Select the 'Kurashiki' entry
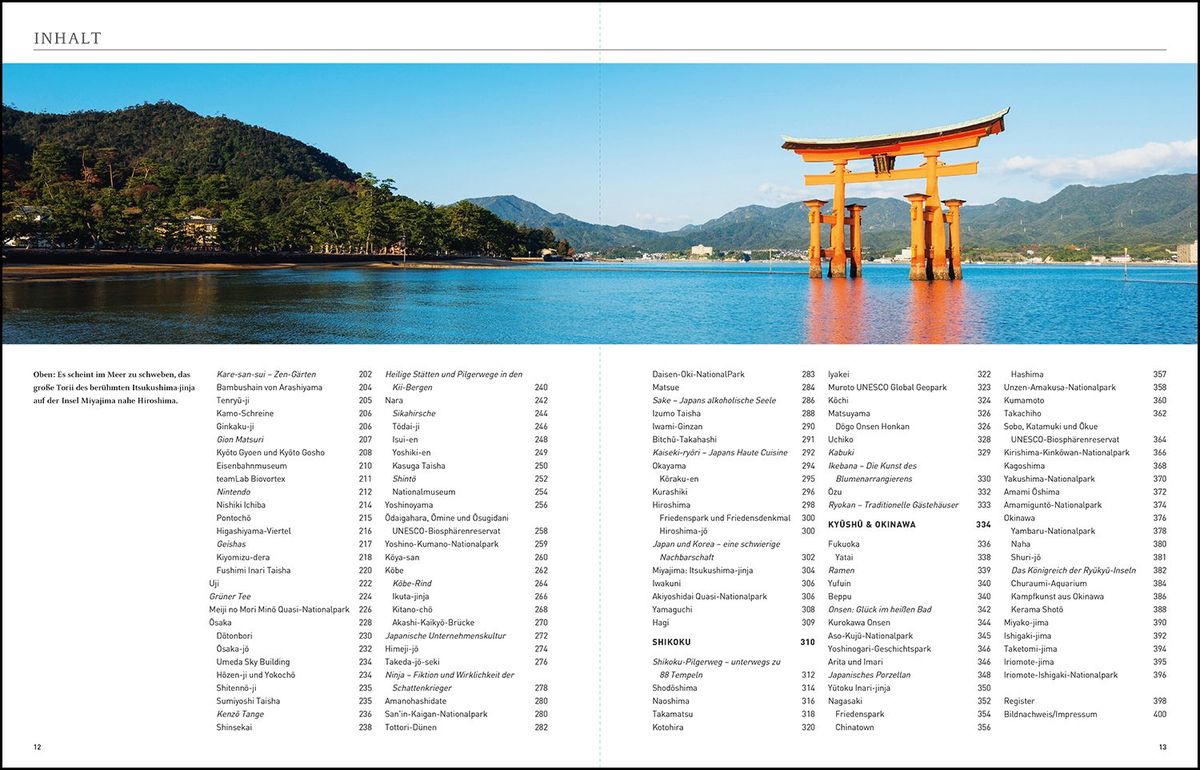 (x=670, y=492)
